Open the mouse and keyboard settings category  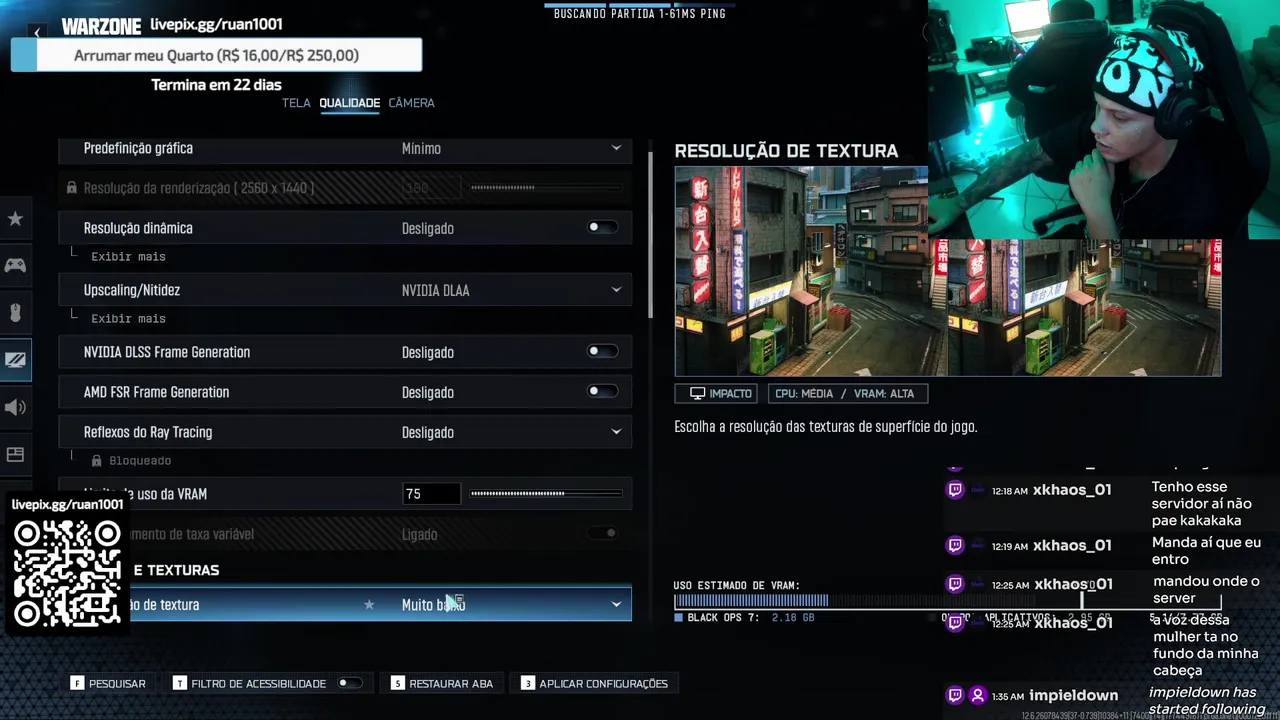point(15,313)
